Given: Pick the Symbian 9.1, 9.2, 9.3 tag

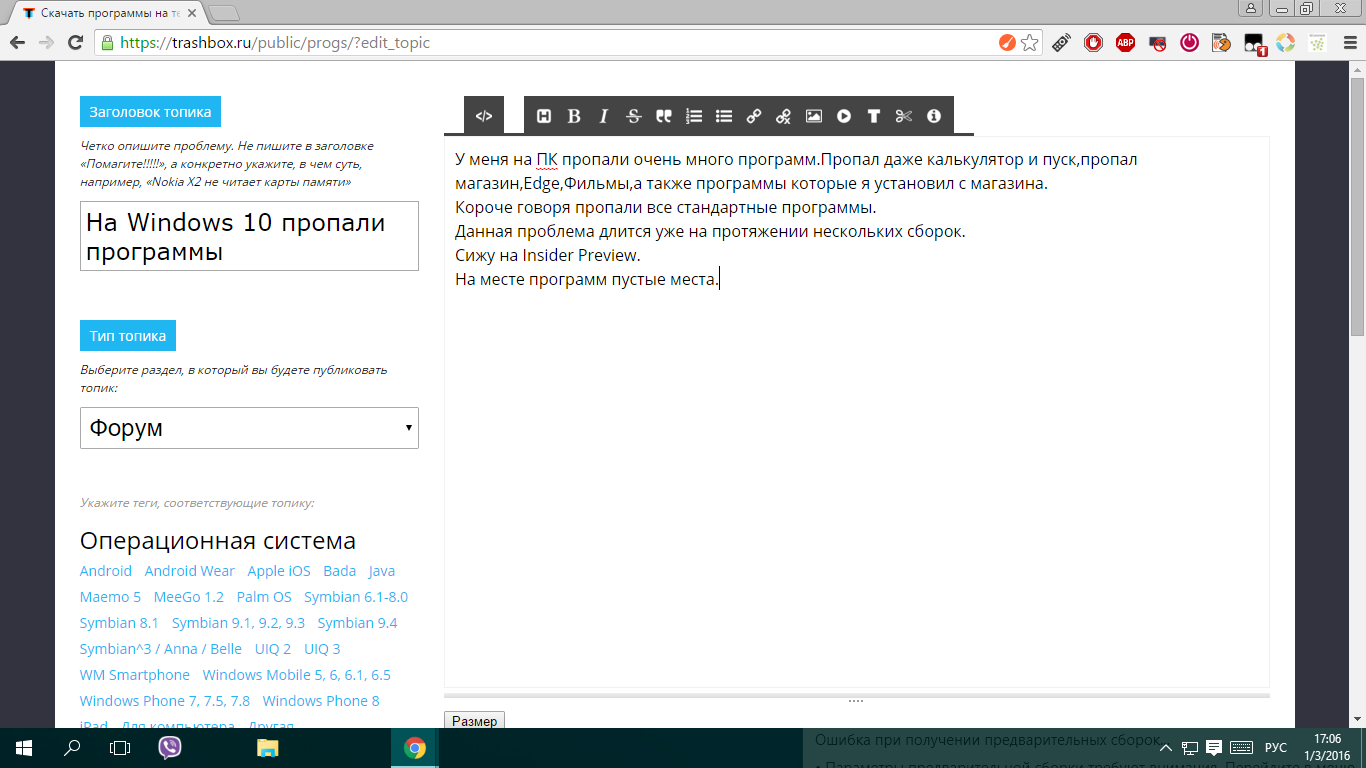Looking at the screenshot, I should click(238, 623).
